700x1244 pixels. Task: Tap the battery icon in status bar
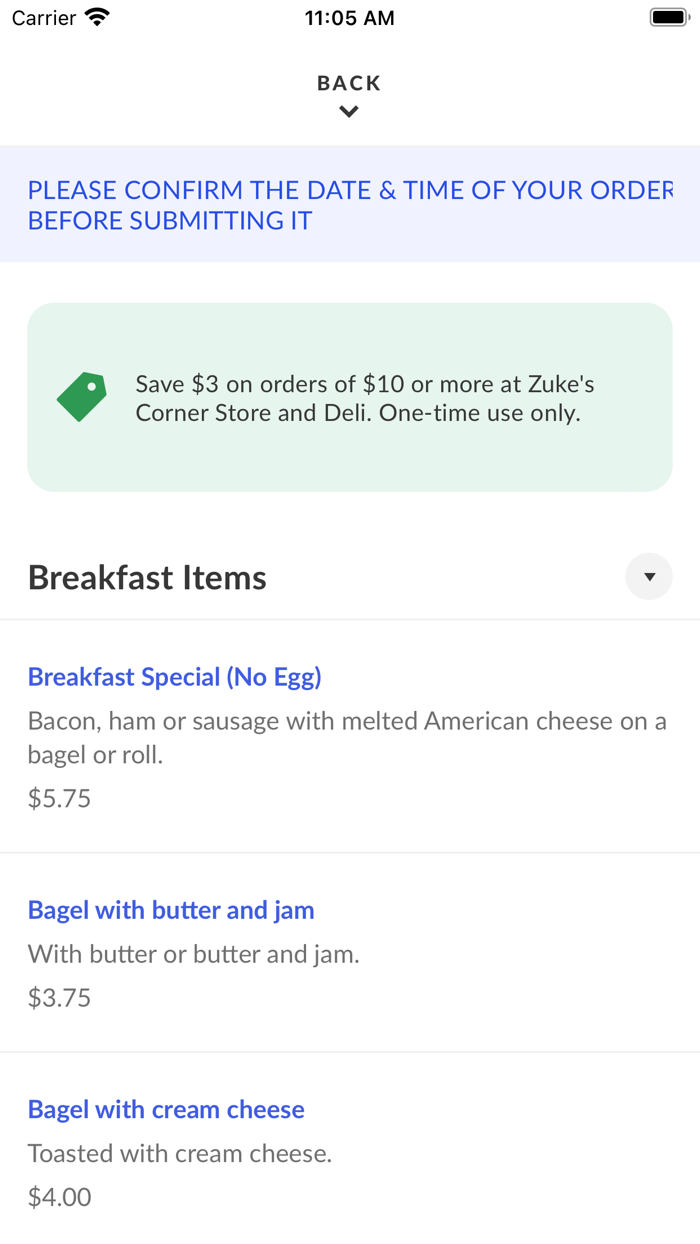click(x=669, y=17)
